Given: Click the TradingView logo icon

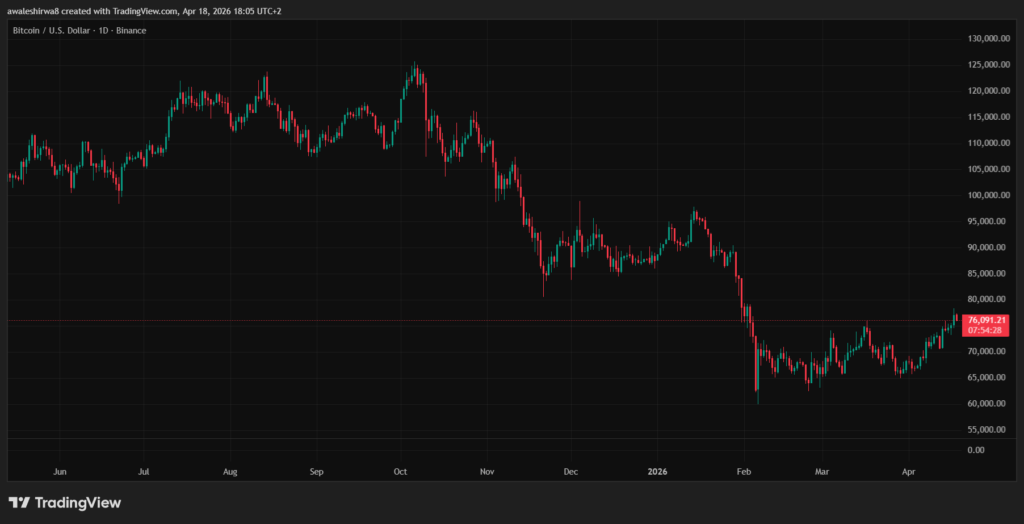Looking at the screenshot, I should pyautogui.click(x=18, y=502).
